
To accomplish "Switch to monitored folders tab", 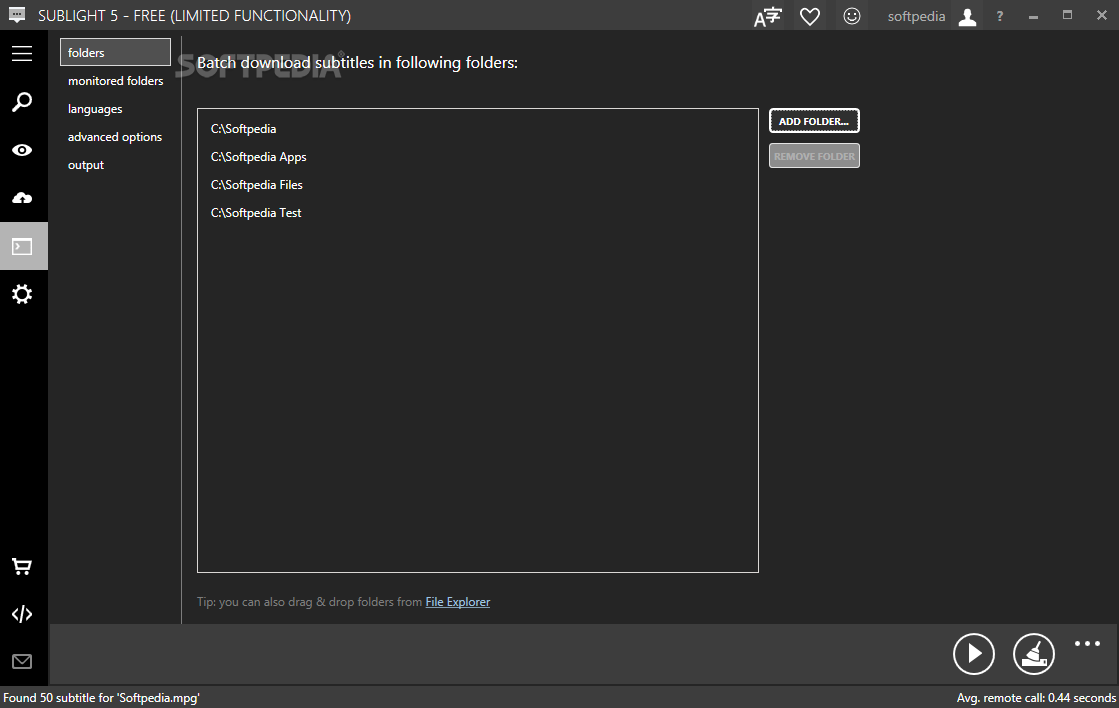I will (116, 81).
